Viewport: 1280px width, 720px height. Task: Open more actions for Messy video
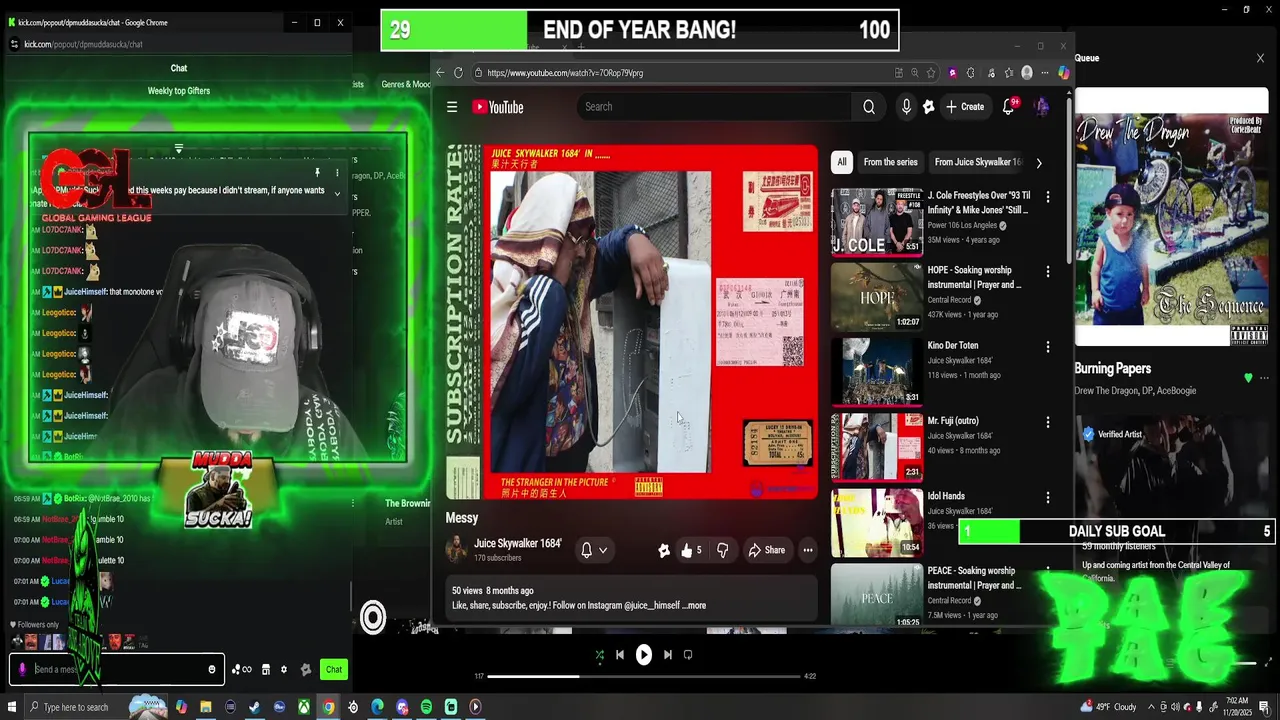[x=808, y=550]
